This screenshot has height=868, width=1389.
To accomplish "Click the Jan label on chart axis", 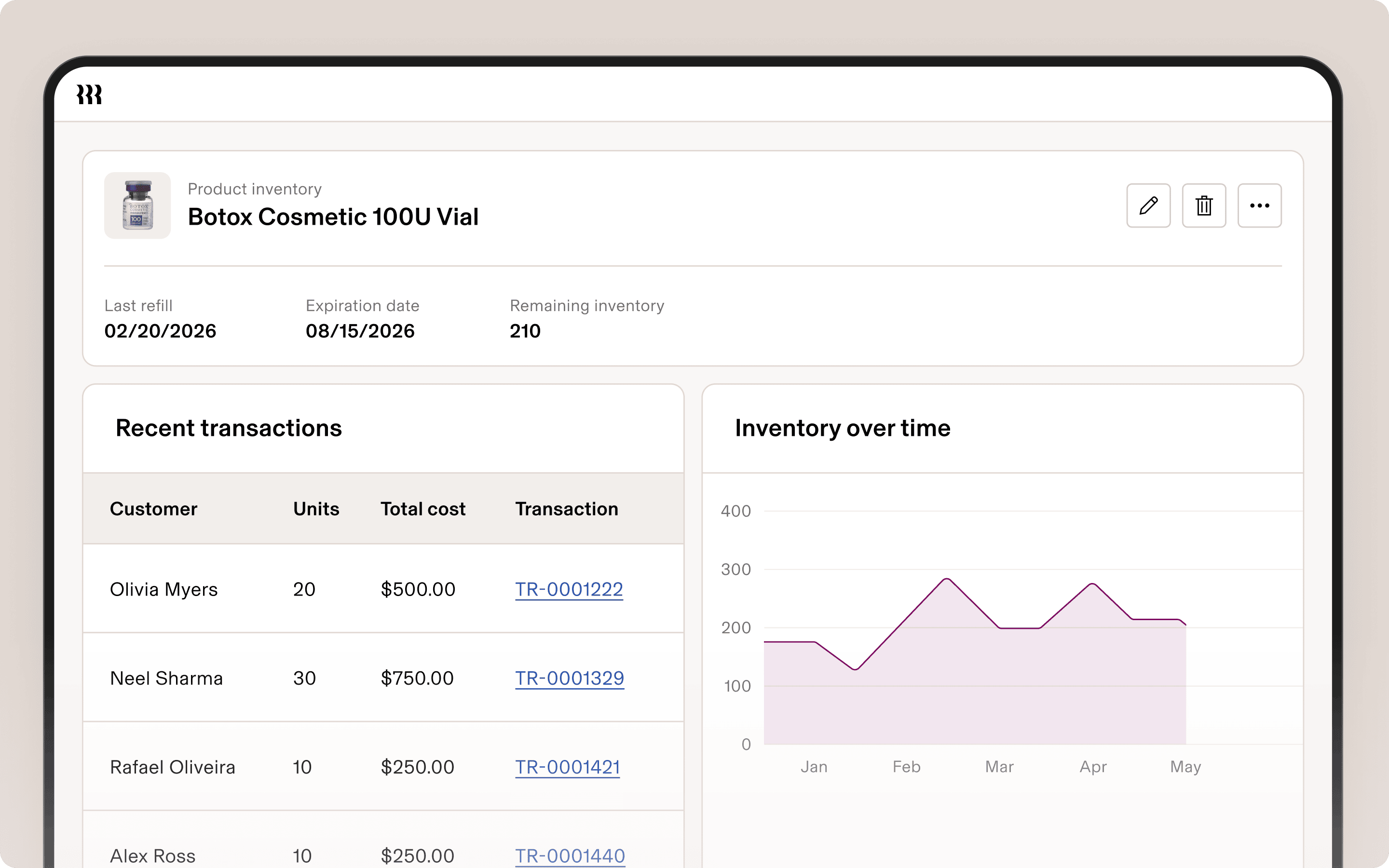I will pyautogui.click(x=814, y=767).
